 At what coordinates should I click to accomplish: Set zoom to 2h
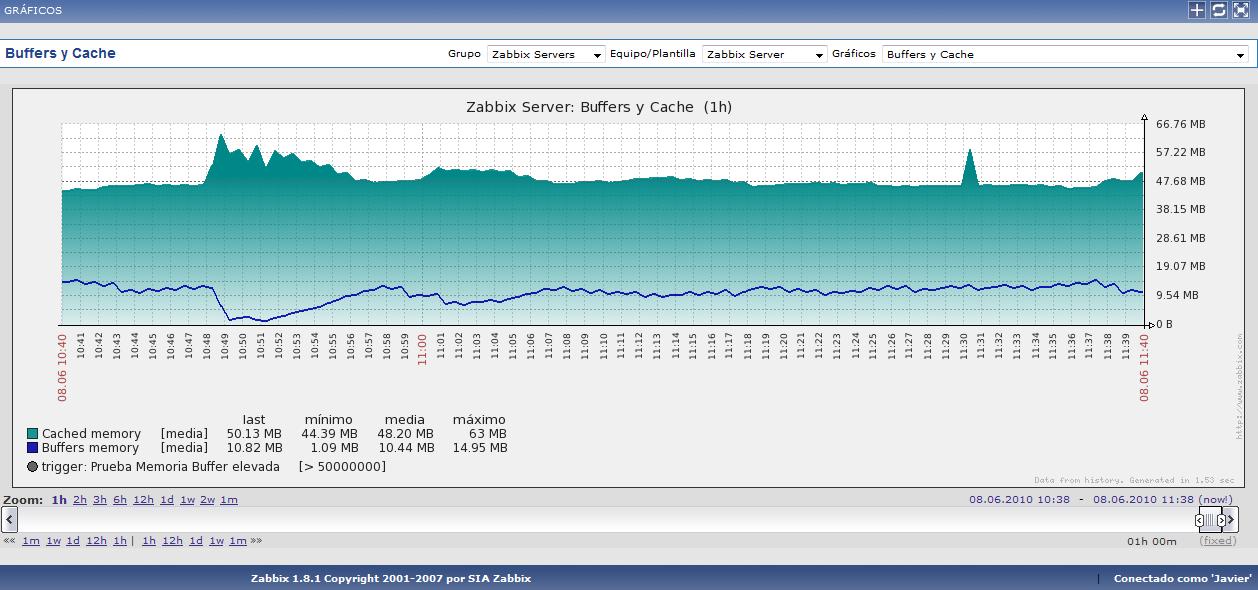pyautogui.click(x=80, y=500)
